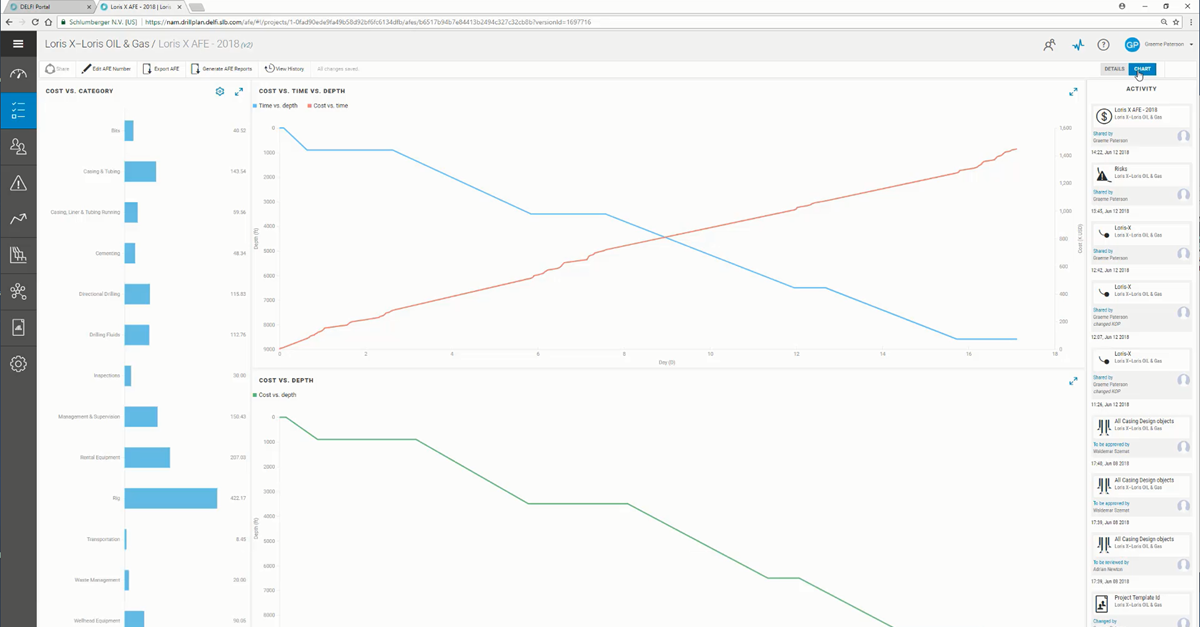Close the DELFI Portal browser tab
This screenshot has width=1200, height=627.
pos(87,6)
